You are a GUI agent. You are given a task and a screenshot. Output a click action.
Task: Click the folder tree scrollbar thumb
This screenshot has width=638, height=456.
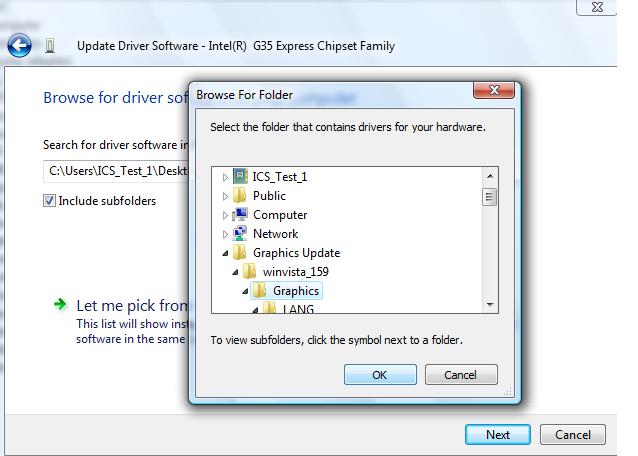pos(489,198)
